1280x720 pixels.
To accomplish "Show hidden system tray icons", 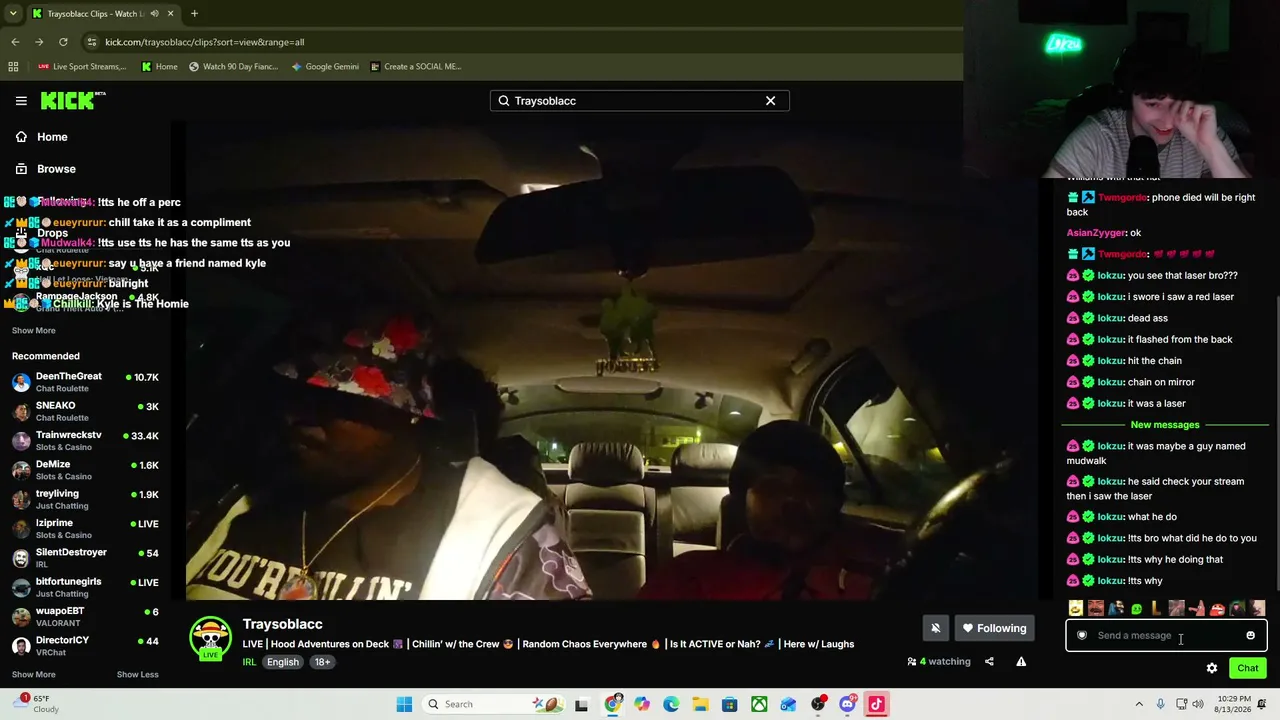I will tap(1139, 704).
